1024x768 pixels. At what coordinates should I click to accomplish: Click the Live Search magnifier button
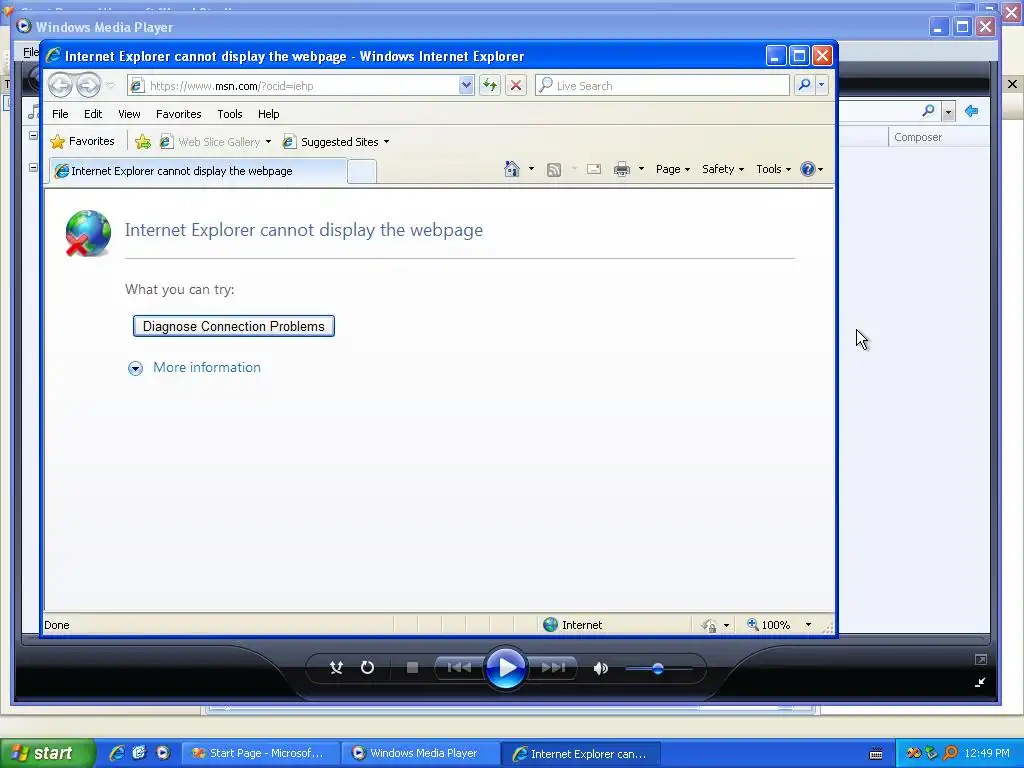[805, 85]
